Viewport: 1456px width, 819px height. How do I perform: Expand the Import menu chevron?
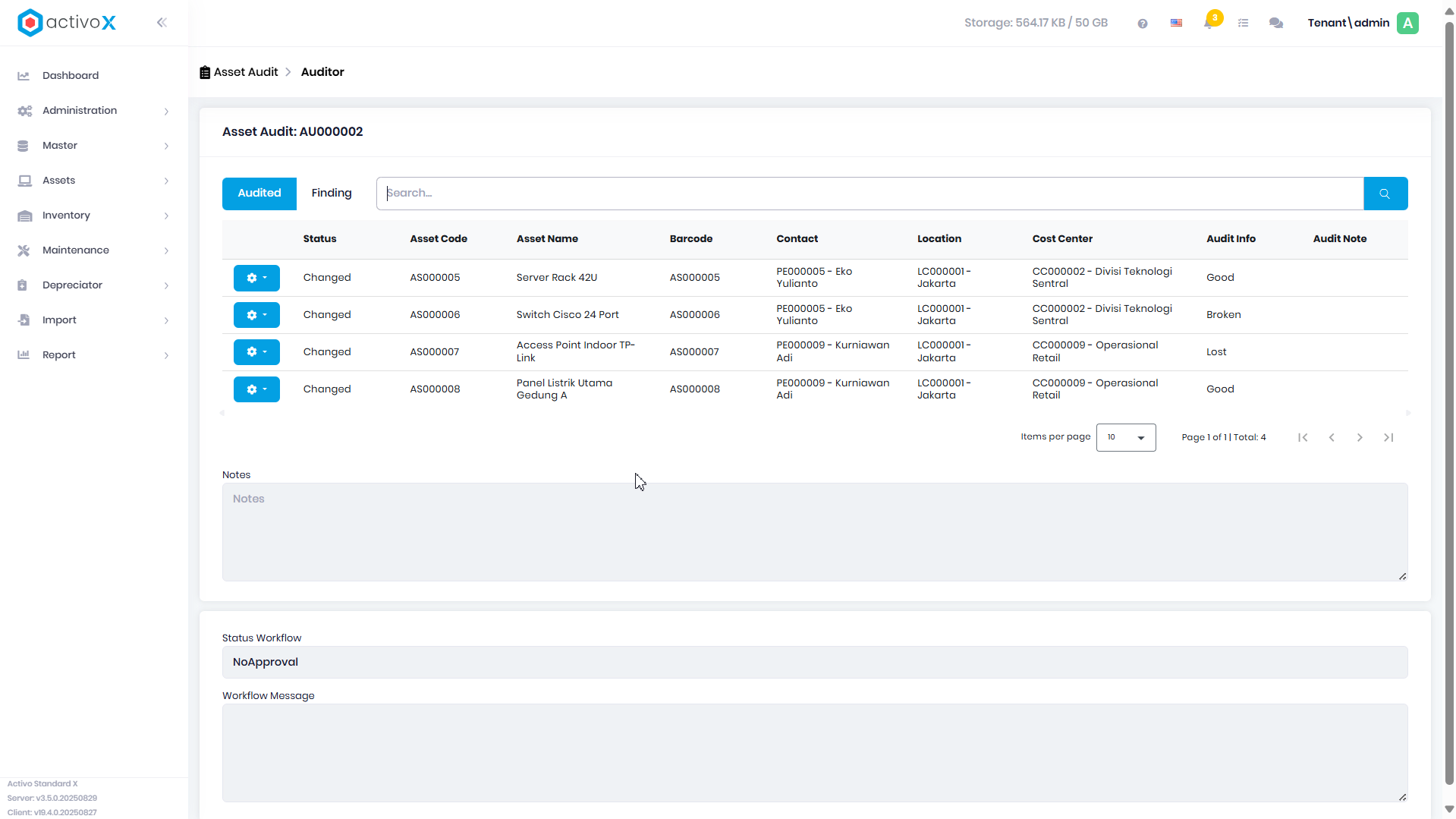pos(166,321)
